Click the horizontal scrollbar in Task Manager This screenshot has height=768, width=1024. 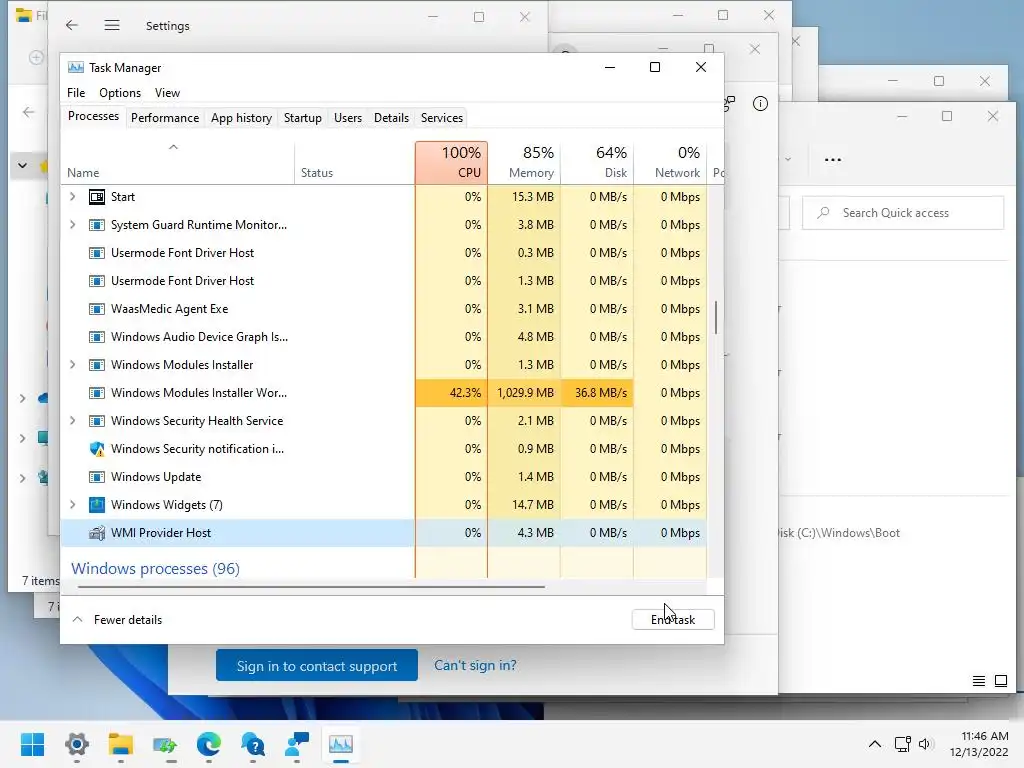point(311,587)
